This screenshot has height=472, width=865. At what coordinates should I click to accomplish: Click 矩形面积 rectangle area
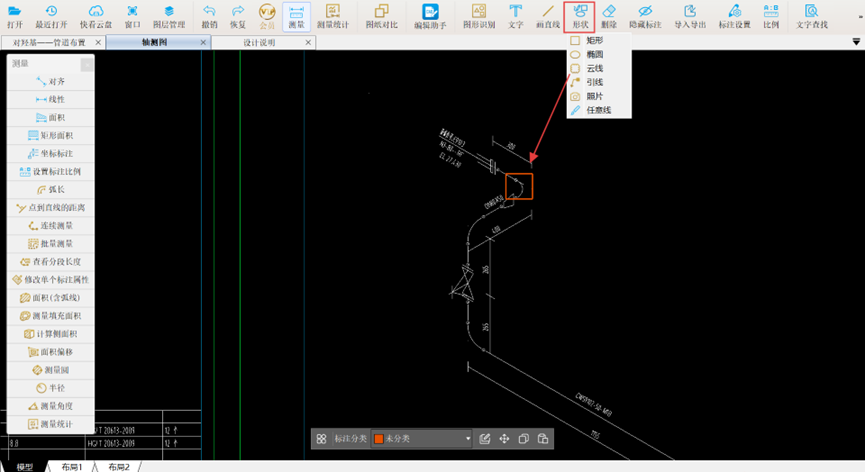pos(51,136)
